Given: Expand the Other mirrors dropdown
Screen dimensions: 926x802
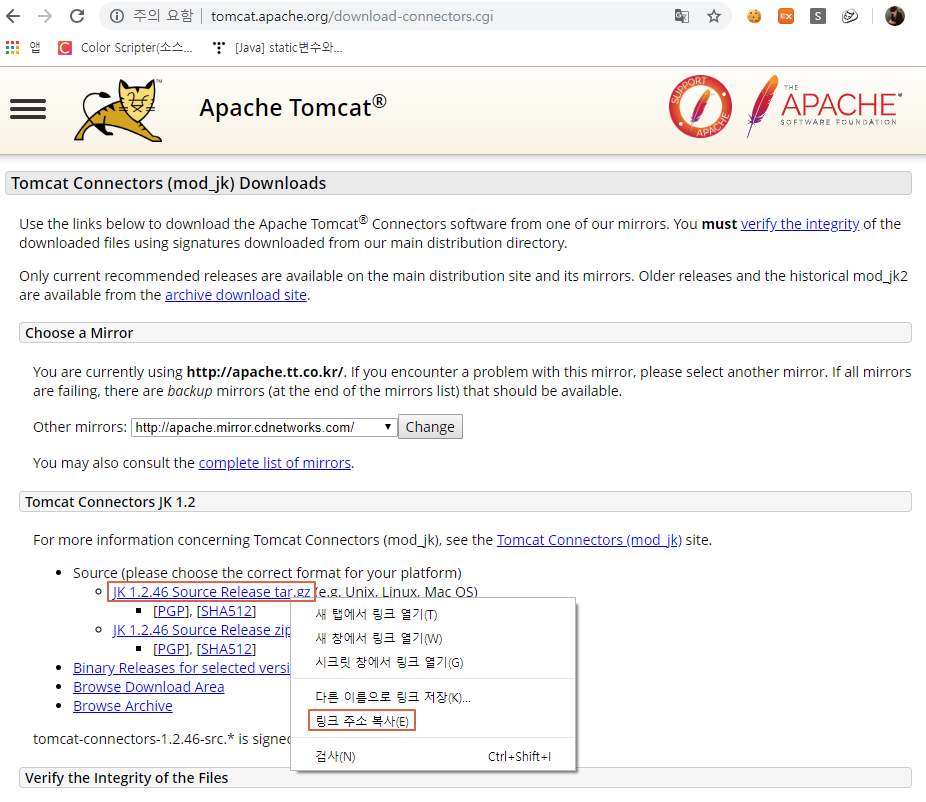Looking at the screenshot, I should [x=263, y=427].
